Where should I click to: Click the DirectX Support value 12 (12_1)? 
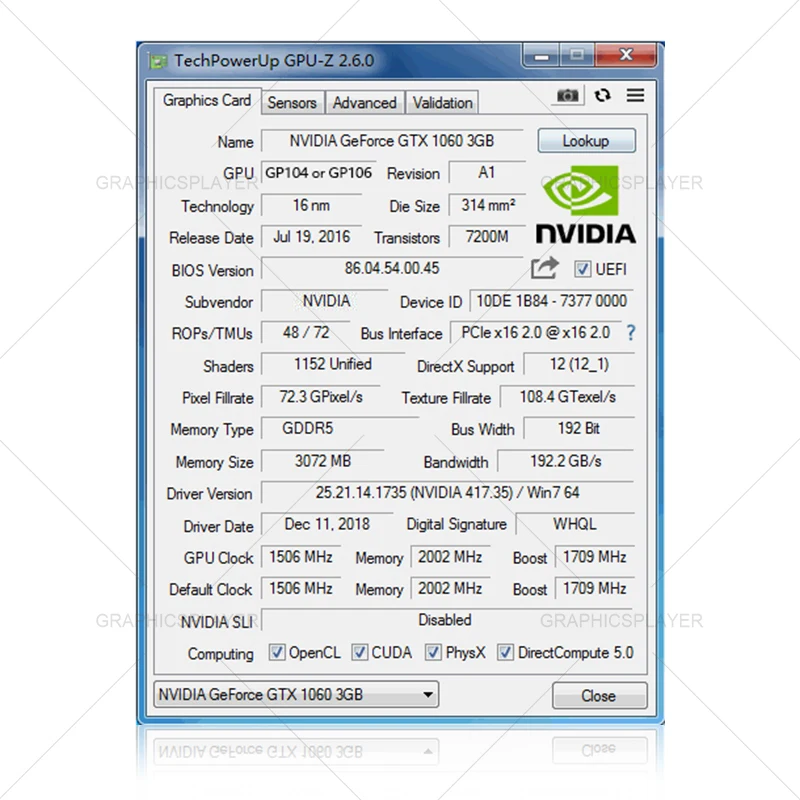click(579, 364)
